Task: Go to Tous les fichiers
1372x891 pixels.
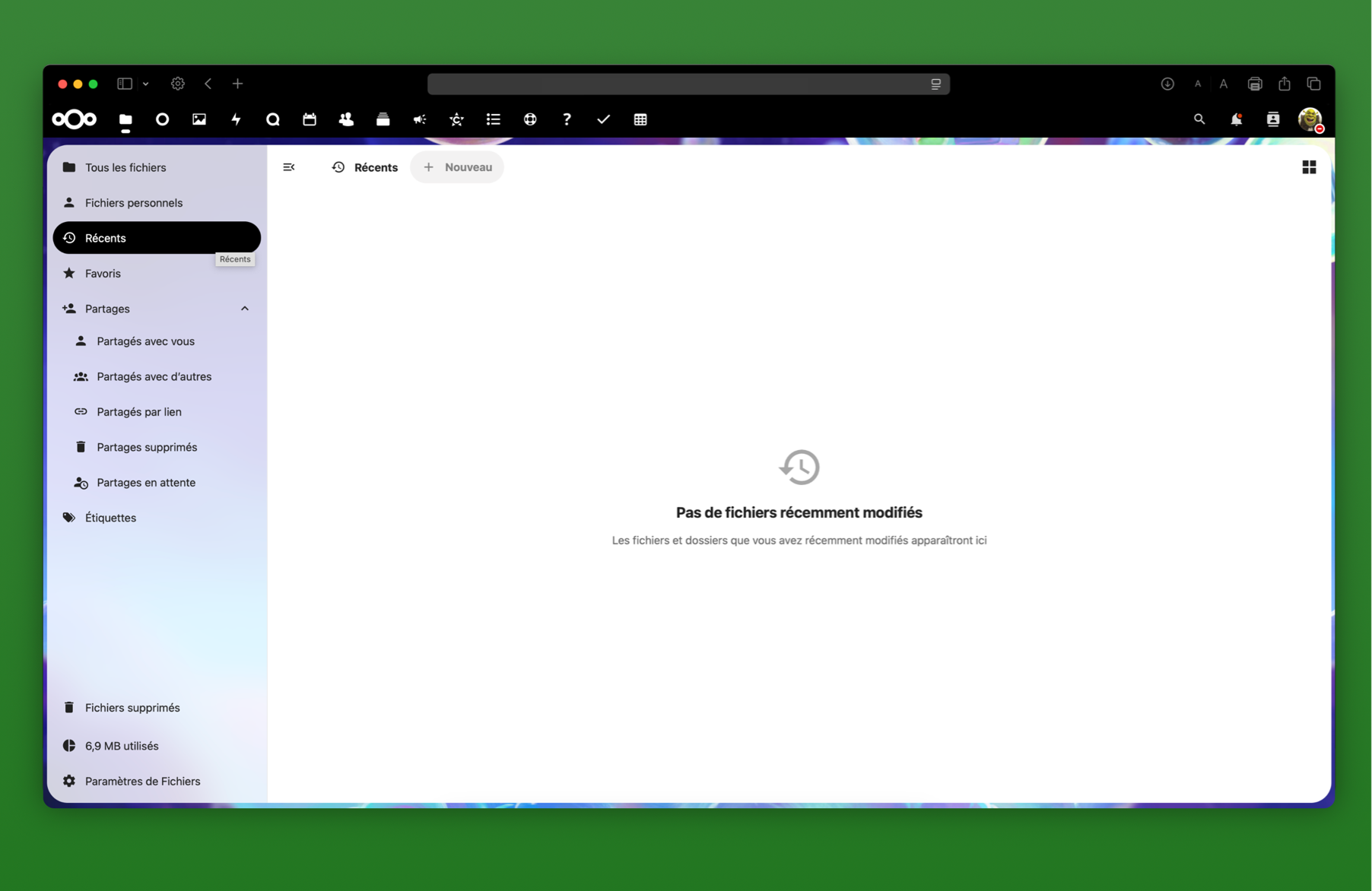Action: point(125,167)
